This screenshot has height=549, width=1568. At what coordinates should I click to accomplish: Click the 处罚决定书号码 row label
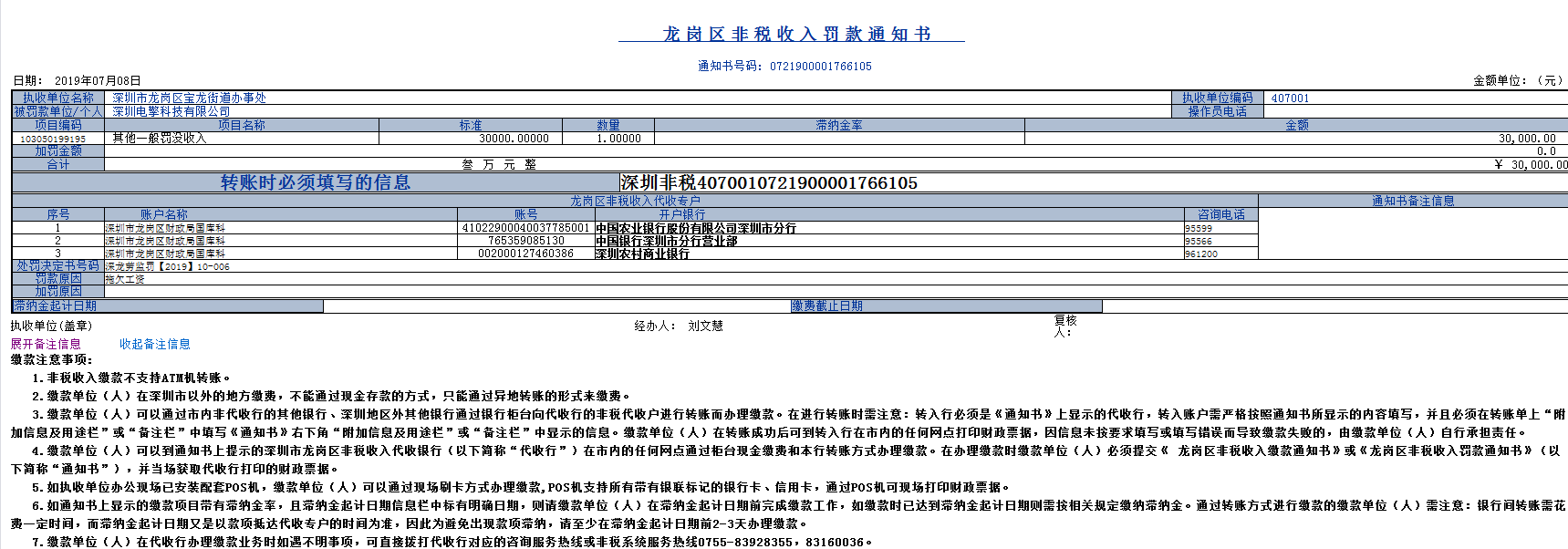[58, 266]
